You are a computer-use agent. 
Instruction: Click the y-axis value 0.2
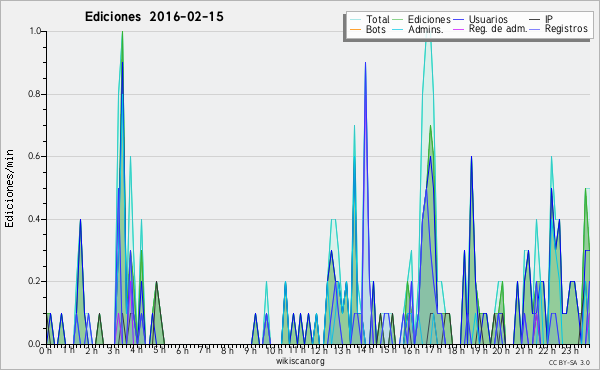coord(35,281)
